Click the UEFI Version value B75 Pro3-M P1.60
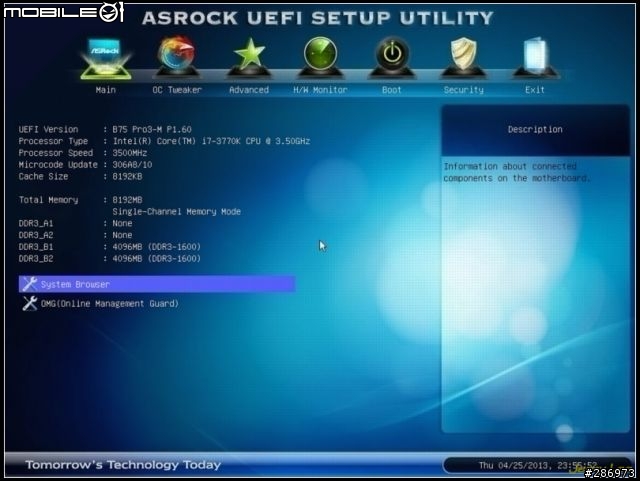 (x=152, y=129)
